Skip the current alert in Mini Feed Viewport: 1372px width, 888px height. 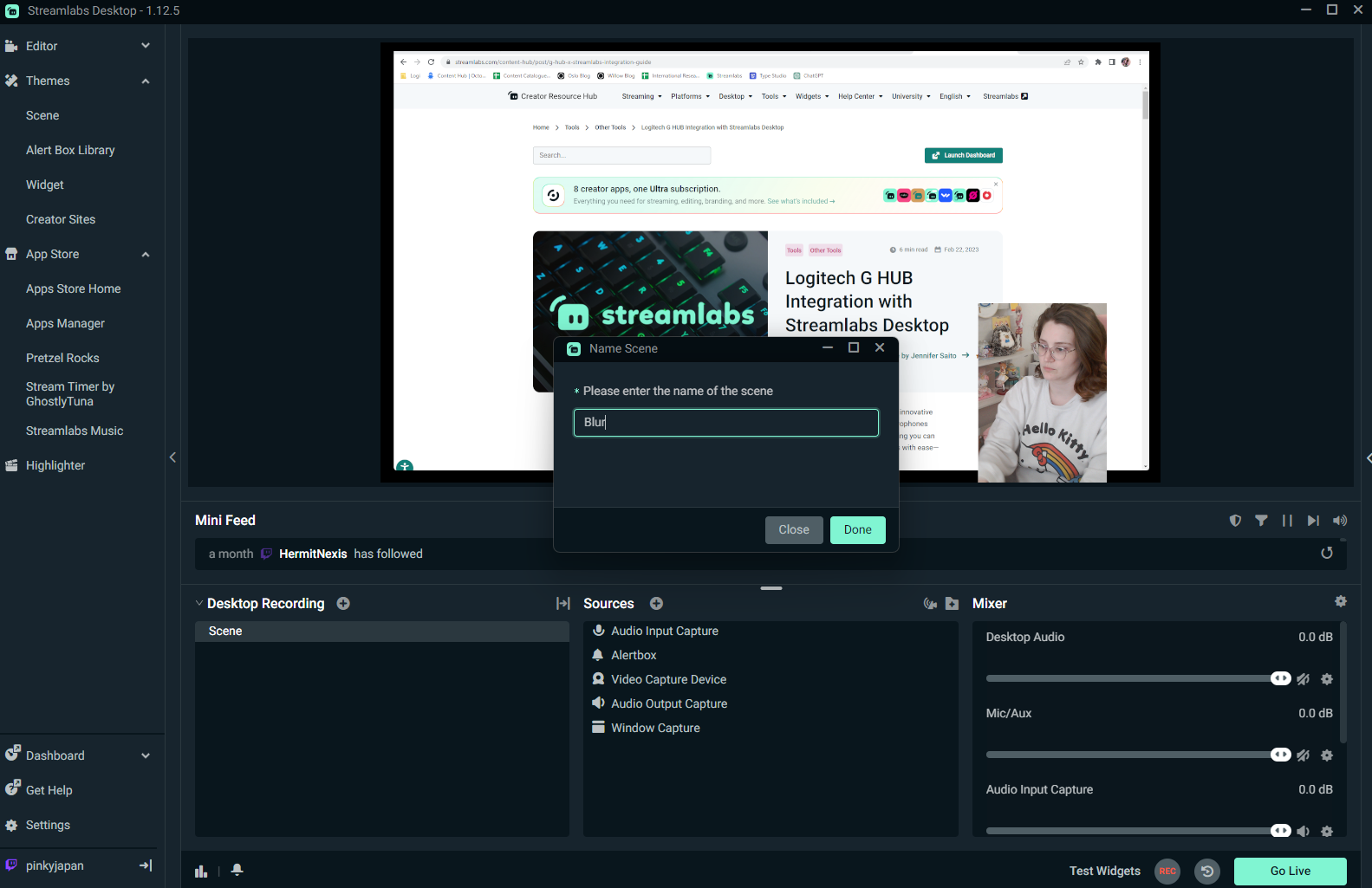click(1313, 521)
